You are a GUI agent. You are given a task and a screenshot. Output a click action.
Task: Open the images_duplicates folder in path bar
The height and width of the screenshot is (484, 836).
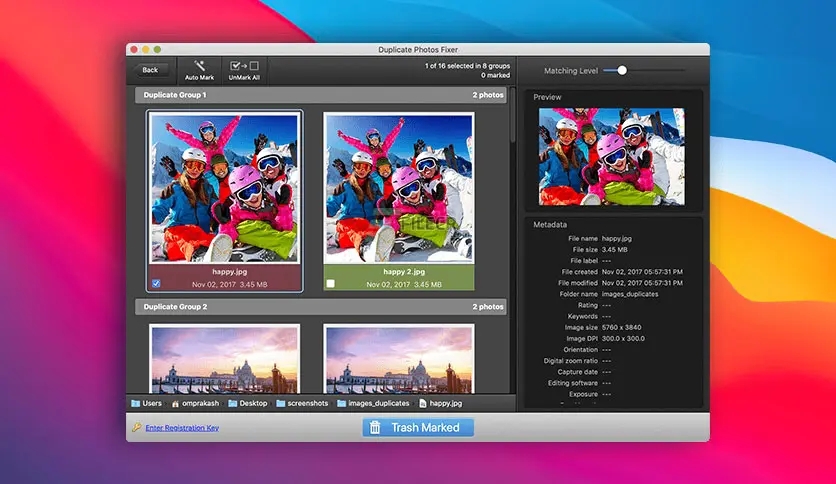coord(372,403)
